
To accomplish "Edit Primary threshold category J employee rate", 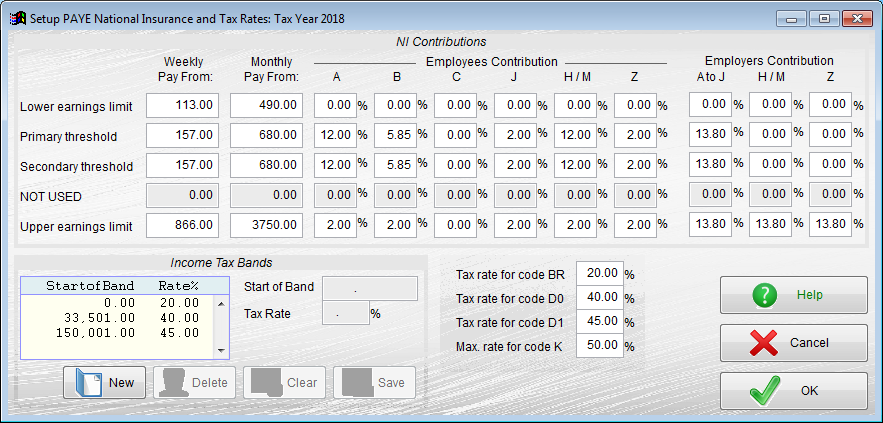I will pos(515,135).
